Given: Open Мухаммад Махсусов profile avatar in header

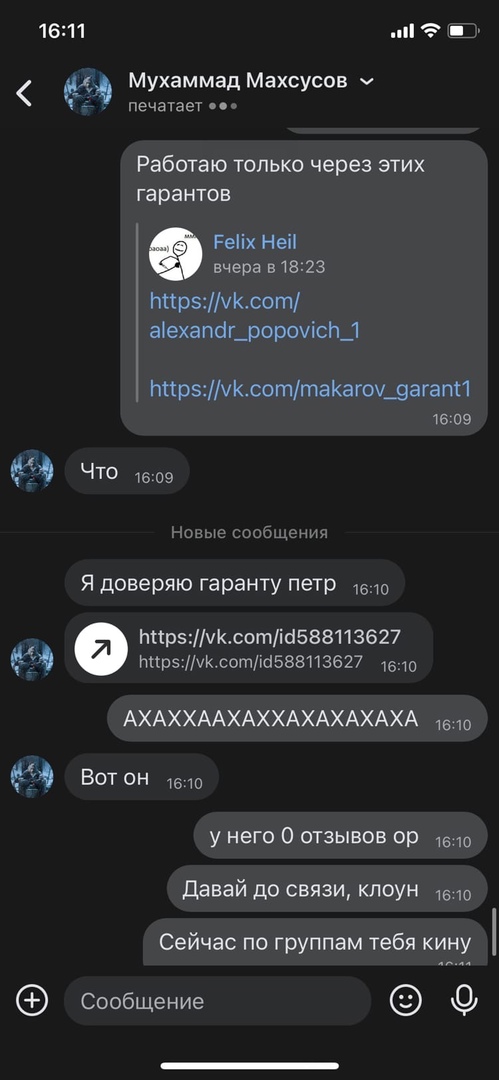Looking at the screenshot, I should 88,92.
